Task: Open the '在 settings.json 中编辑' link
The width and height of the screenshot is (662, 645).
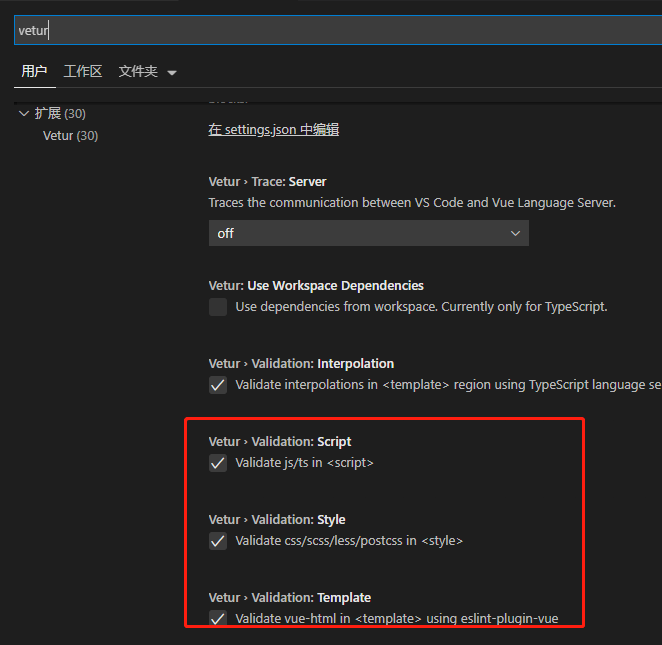Action: (x=274, y=130)
